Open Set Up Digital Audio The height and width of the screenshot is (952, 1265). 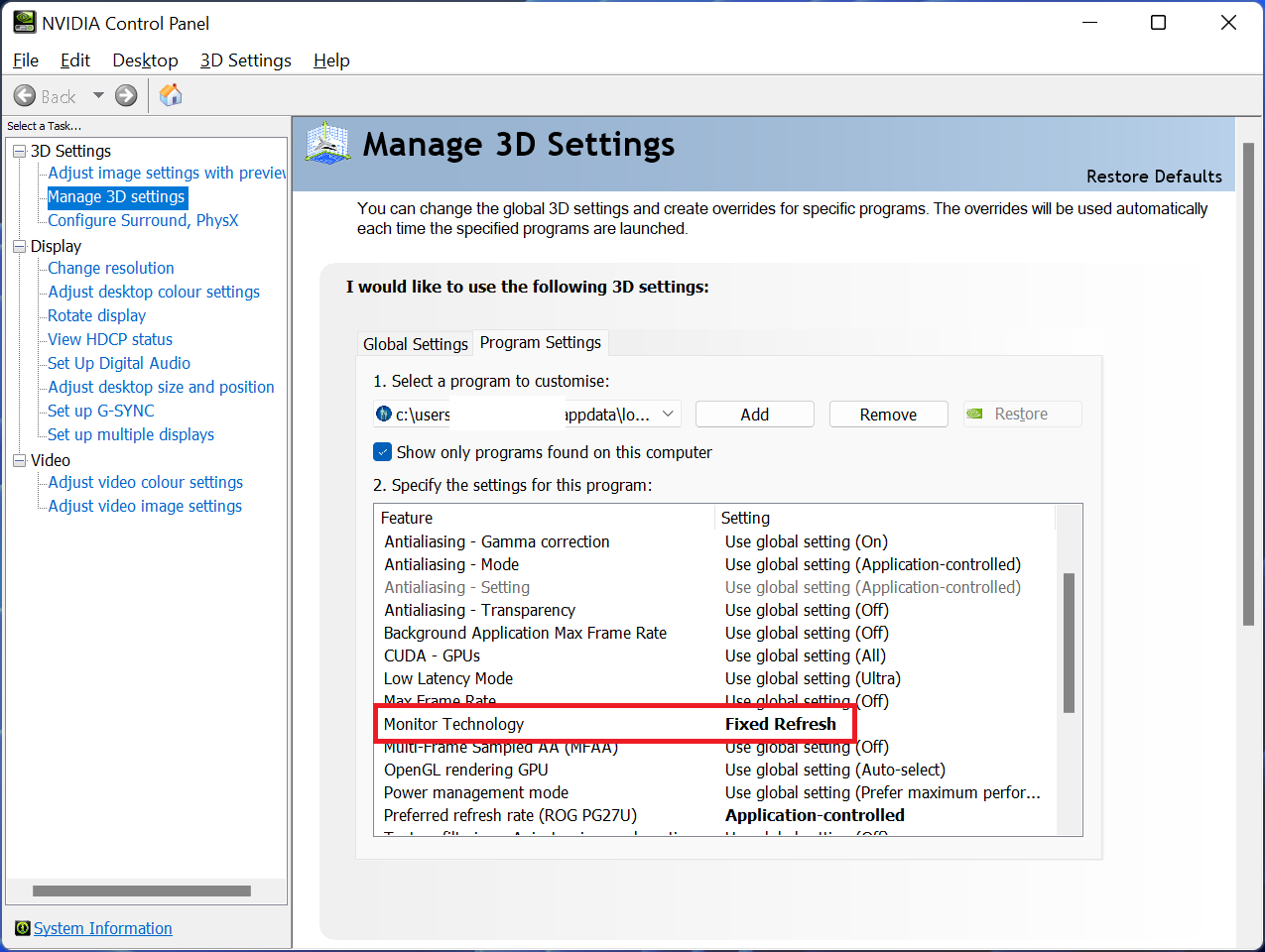coord(119,363)
